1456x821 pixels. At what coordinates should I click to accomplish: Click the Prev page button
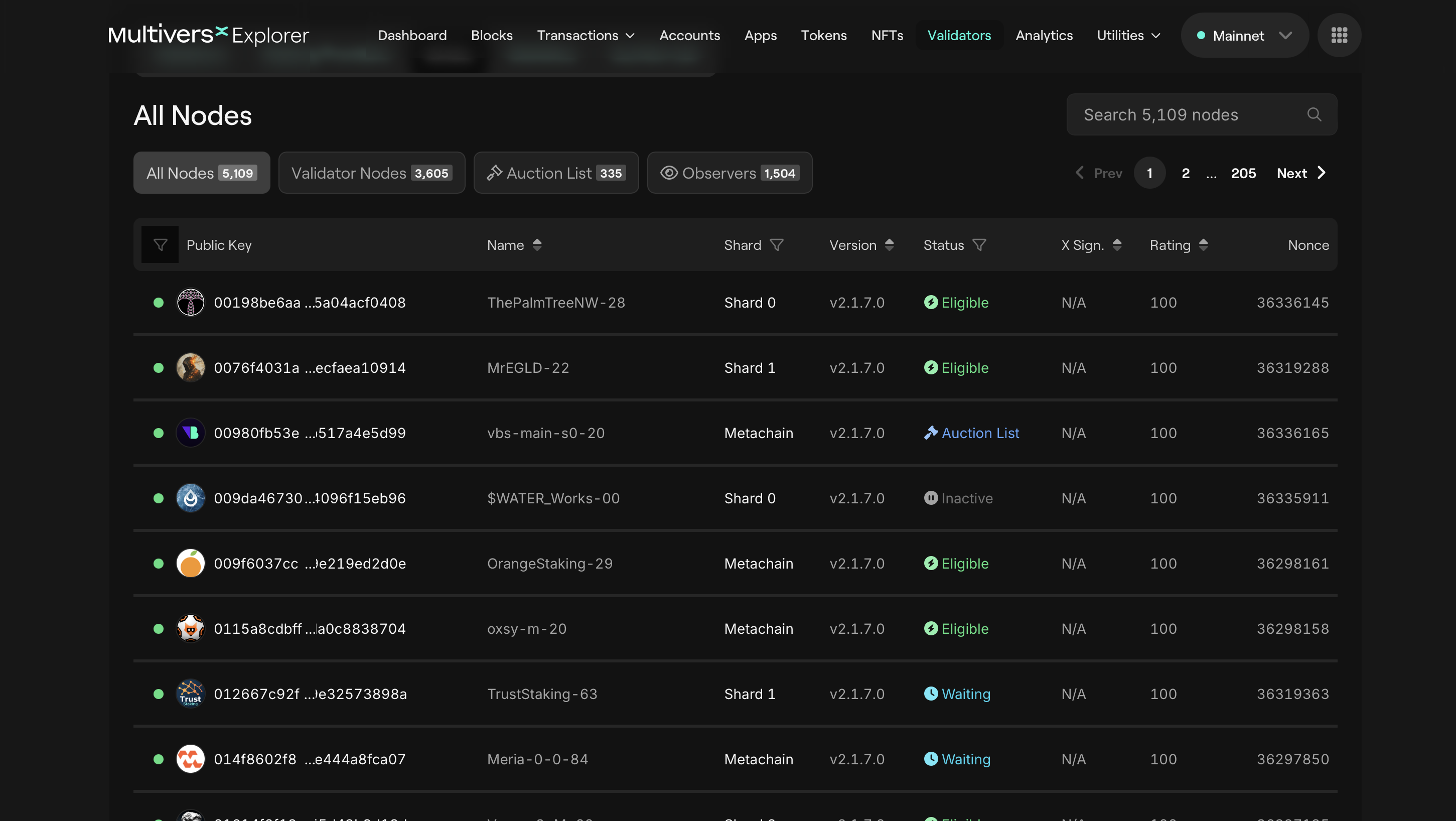pos(1099,173)
